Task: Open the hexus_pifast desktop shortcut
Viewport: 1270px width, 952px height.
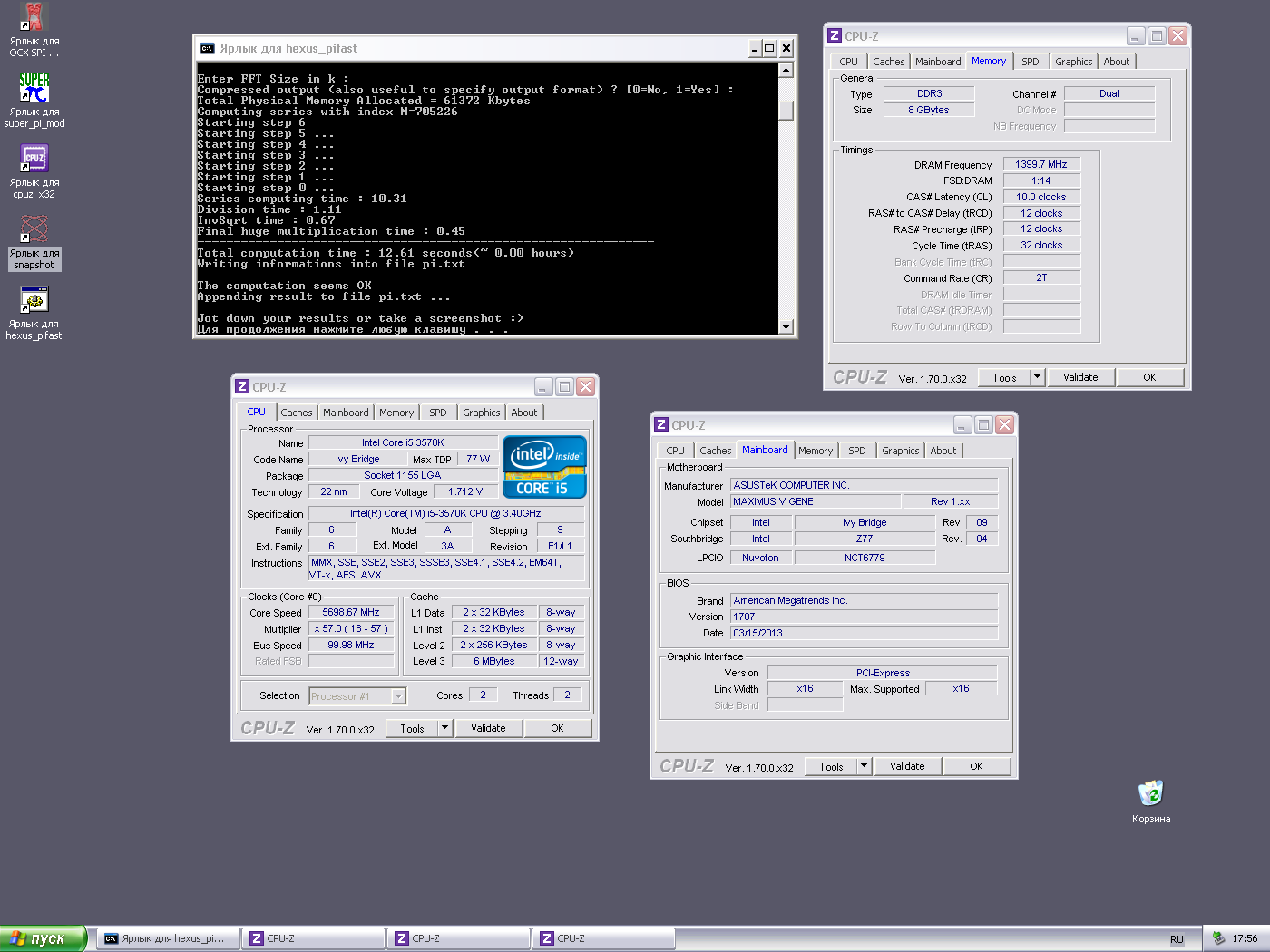Action: pos(34,313)
